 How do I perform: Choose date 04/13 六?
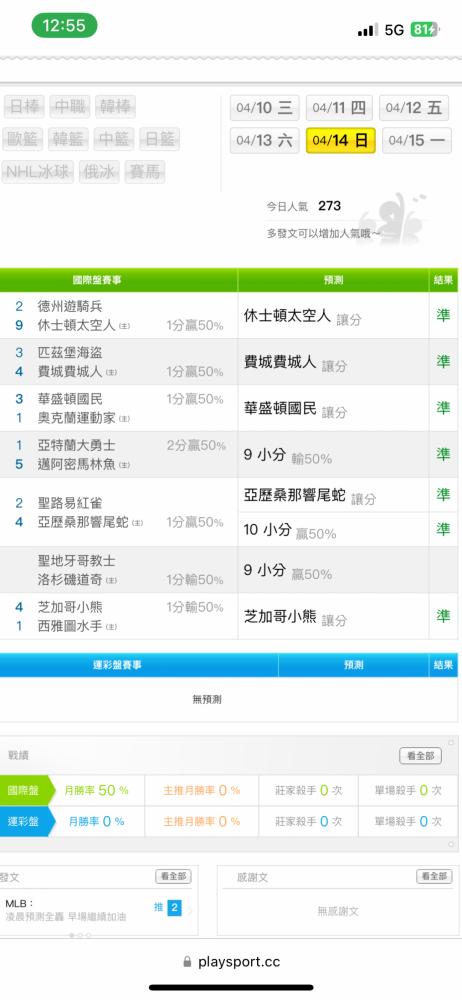tap(264, 140)
